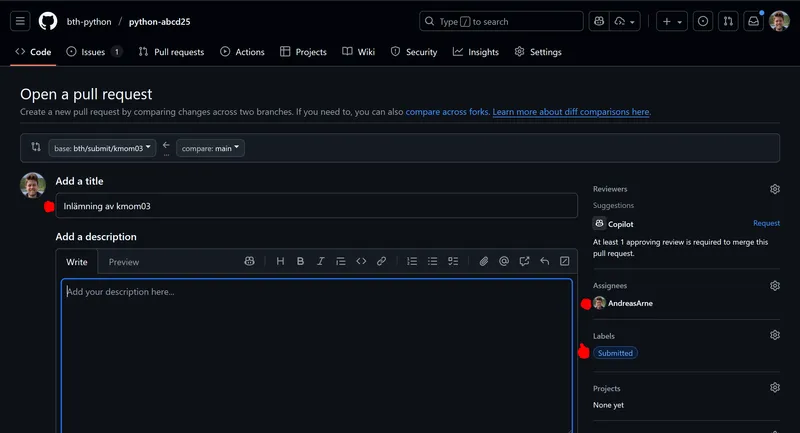
Task: Expand the compare: main branch dropdown
Action: tap(210, 148)
